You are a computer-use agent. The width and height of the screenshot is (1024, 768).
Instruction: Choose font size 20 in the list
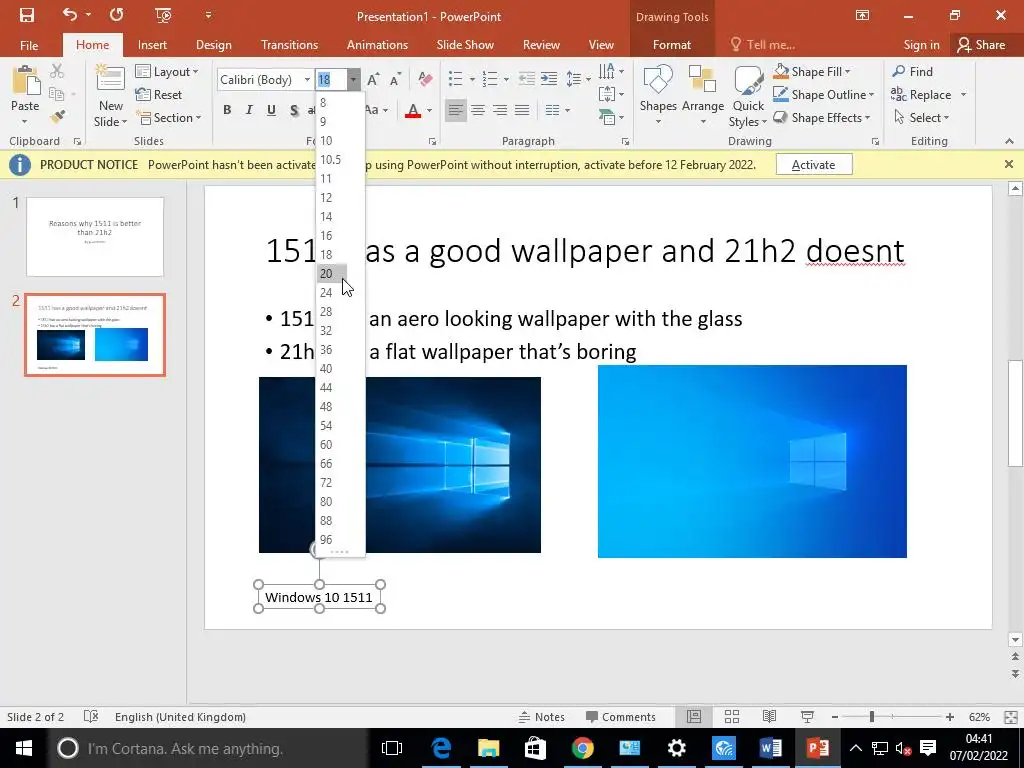[332, 274]
